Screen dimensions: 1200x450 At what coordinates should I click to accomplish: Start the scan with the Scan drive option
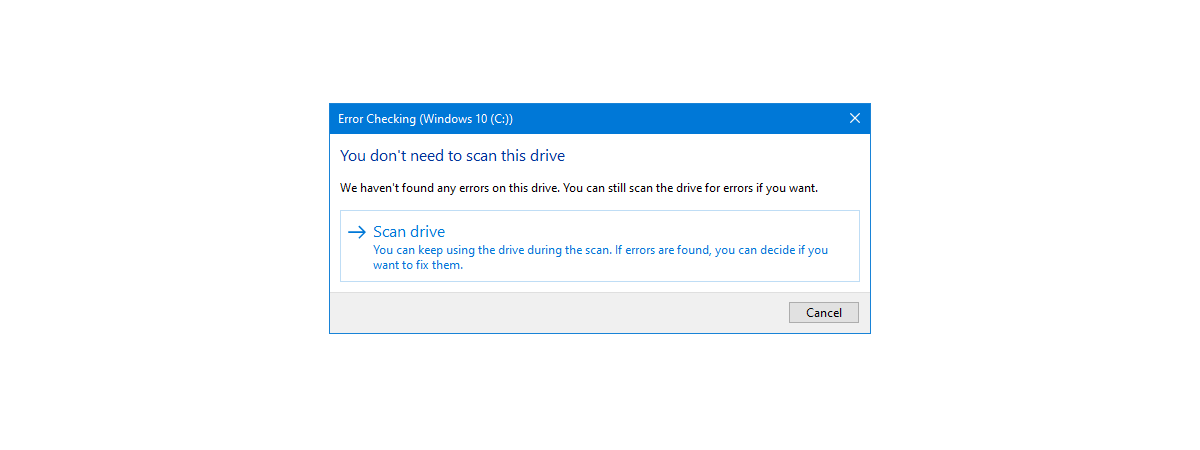(x=599, y=245)
